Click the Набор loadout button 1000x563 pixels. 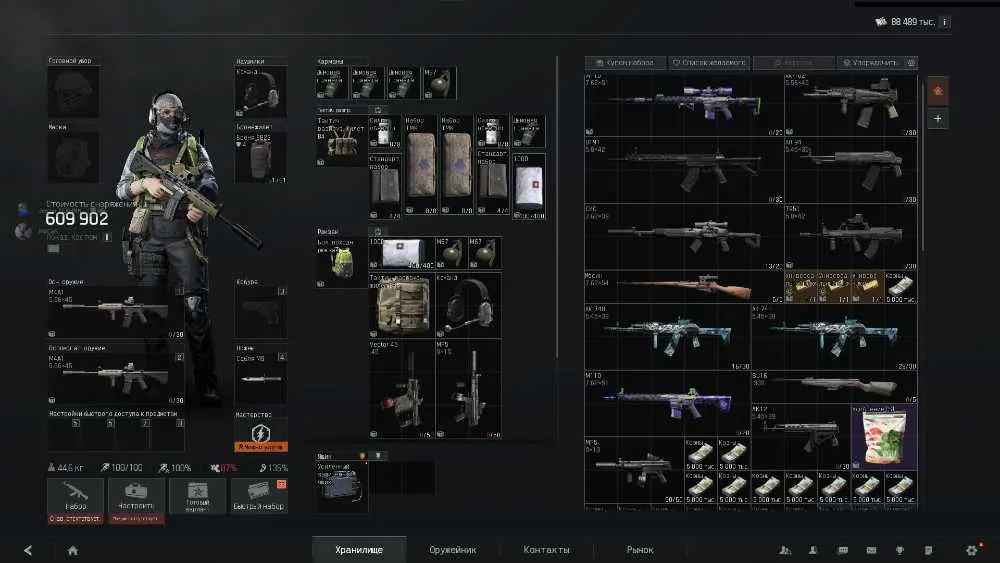[75, 496]
